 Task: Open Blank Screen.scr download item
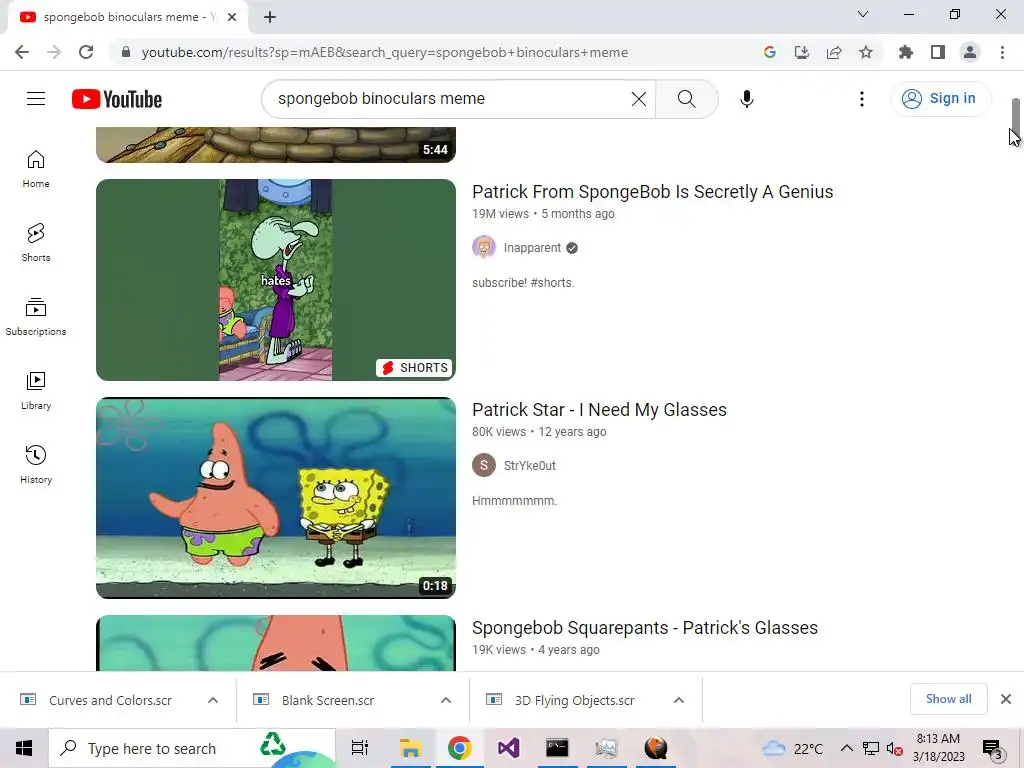328,700
